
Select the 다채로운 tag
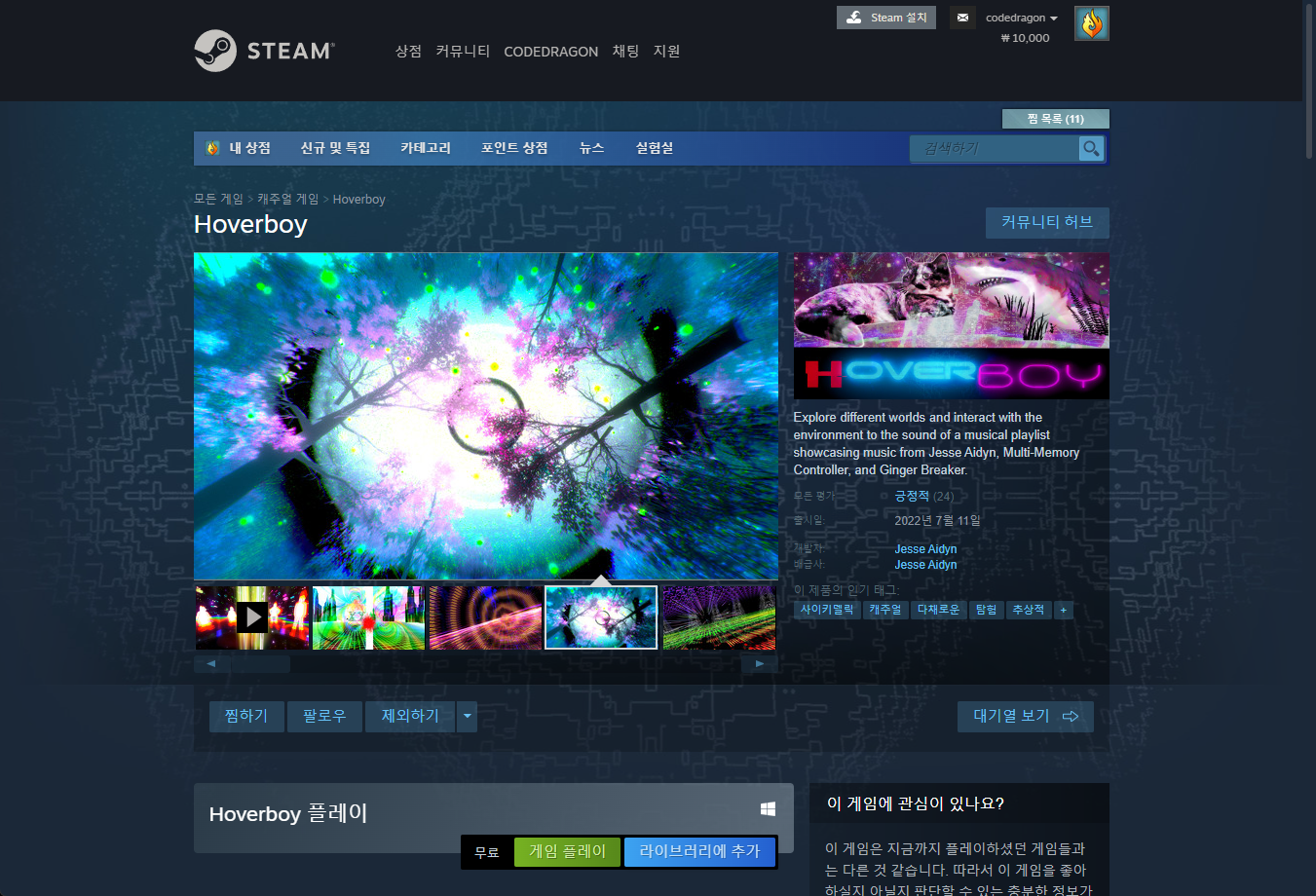[938, 610]
